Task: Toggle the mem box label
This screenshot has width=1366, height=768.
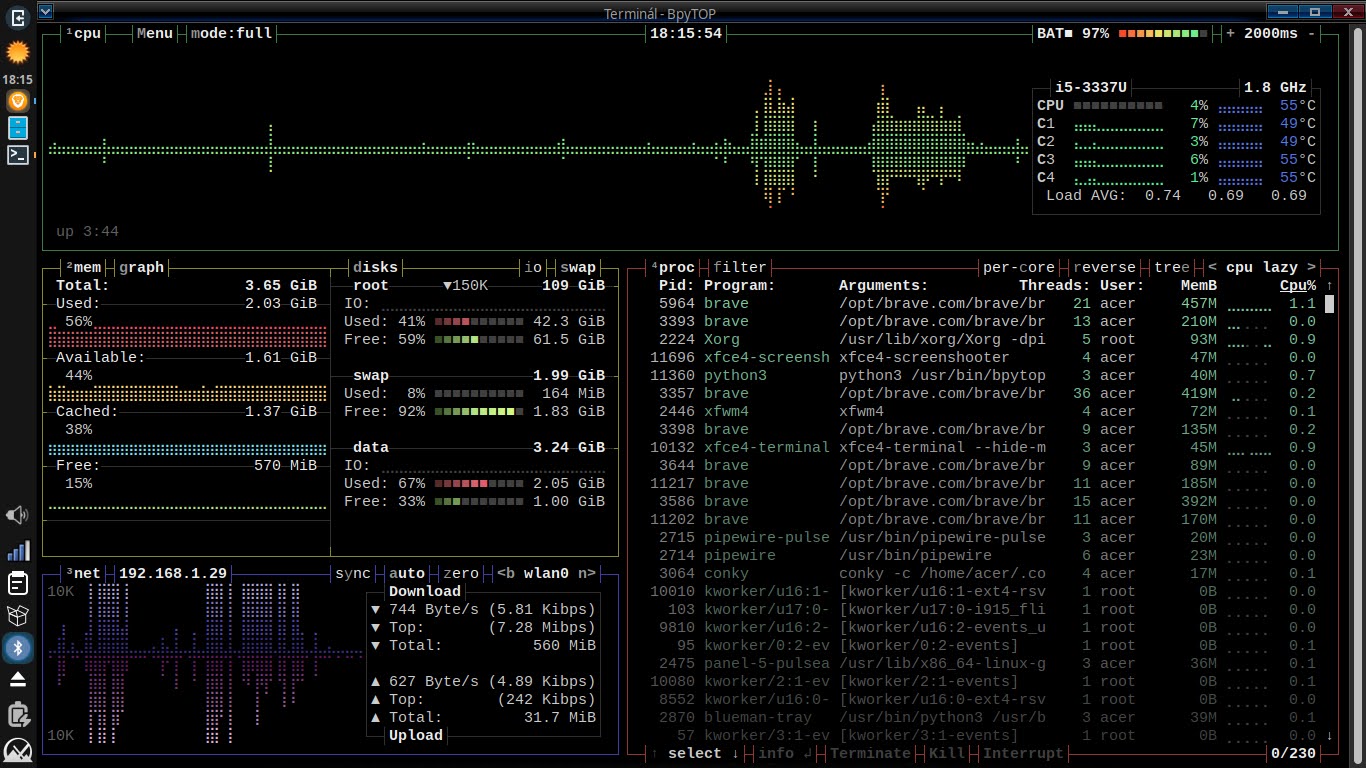Action: (x=84, y=267)
